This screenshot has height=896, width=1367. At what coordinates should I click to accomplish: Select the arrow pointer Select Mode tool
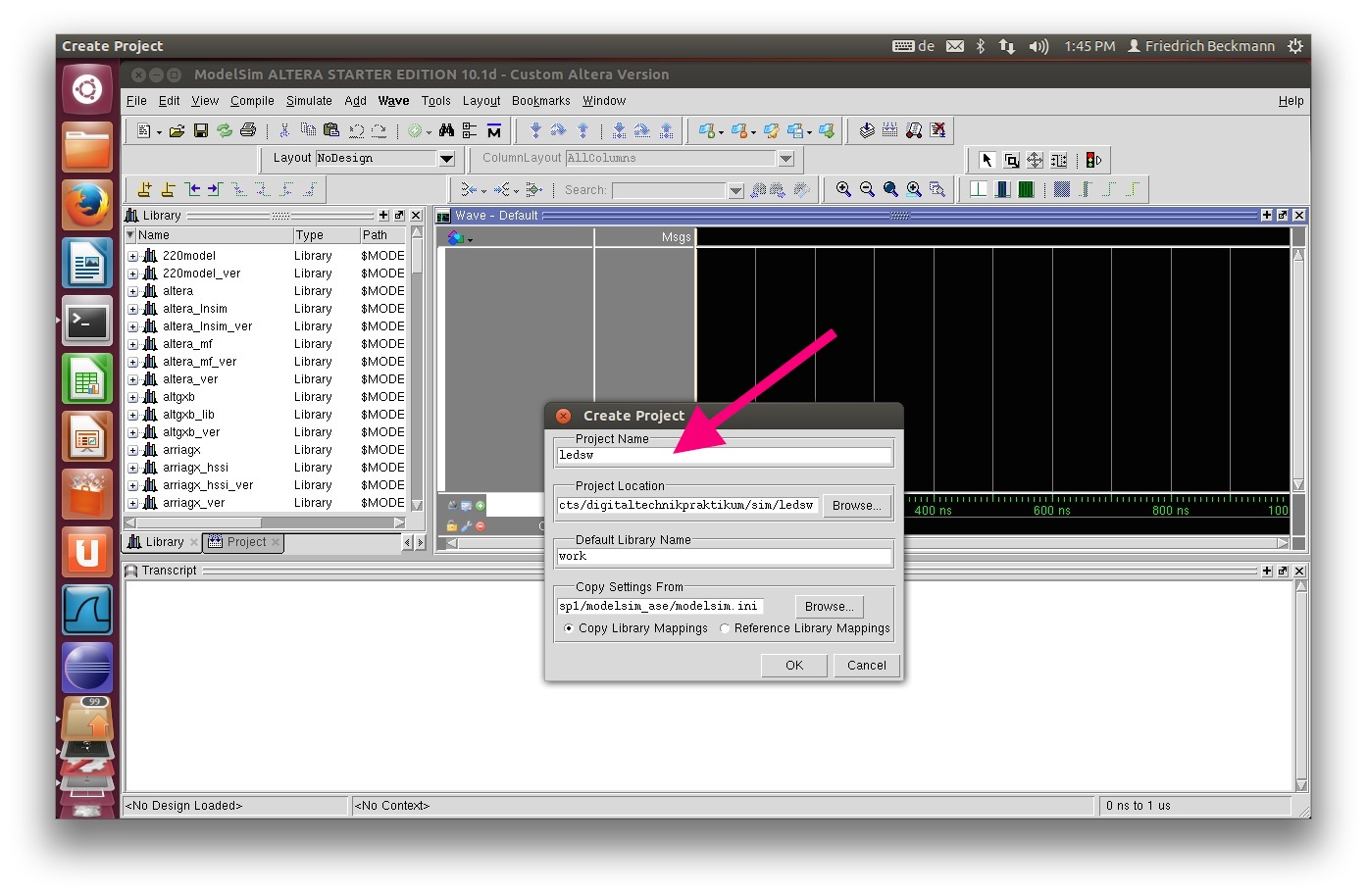(x=987, y=160)
